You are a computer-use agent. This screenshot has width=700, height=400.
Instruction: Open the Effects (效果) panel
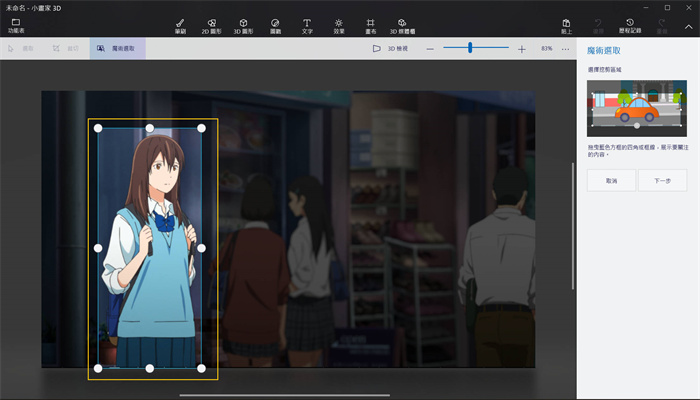[x=338, y=25]
